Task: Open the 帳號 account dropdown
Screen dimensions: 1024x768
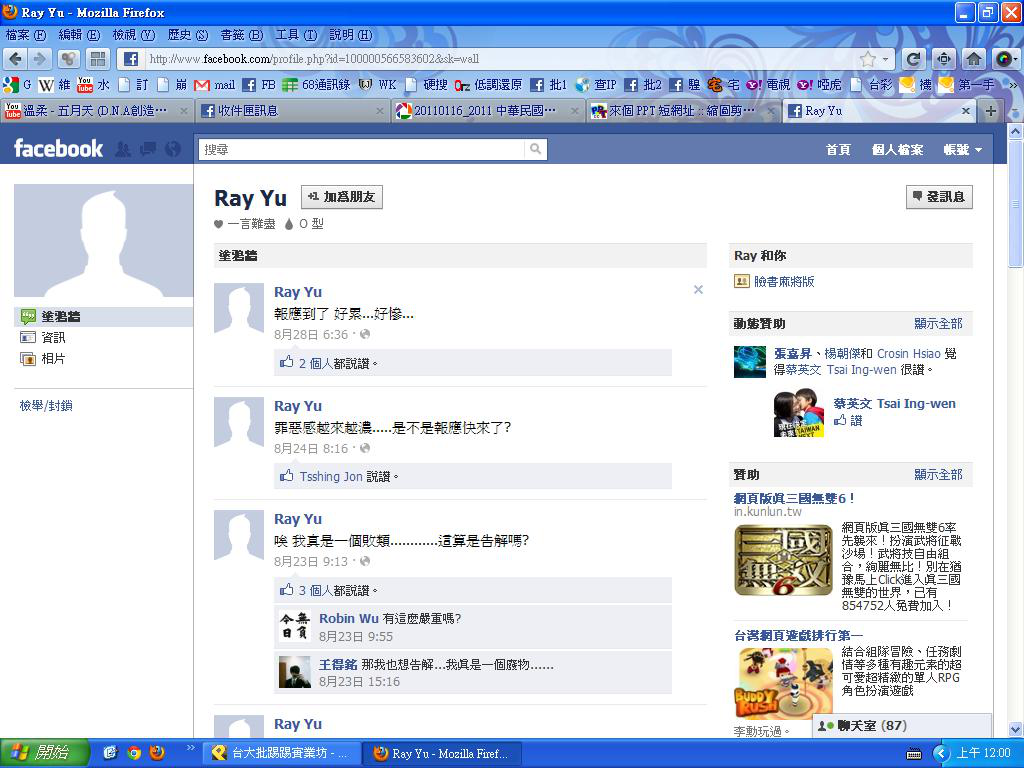Action: (963, 150)
